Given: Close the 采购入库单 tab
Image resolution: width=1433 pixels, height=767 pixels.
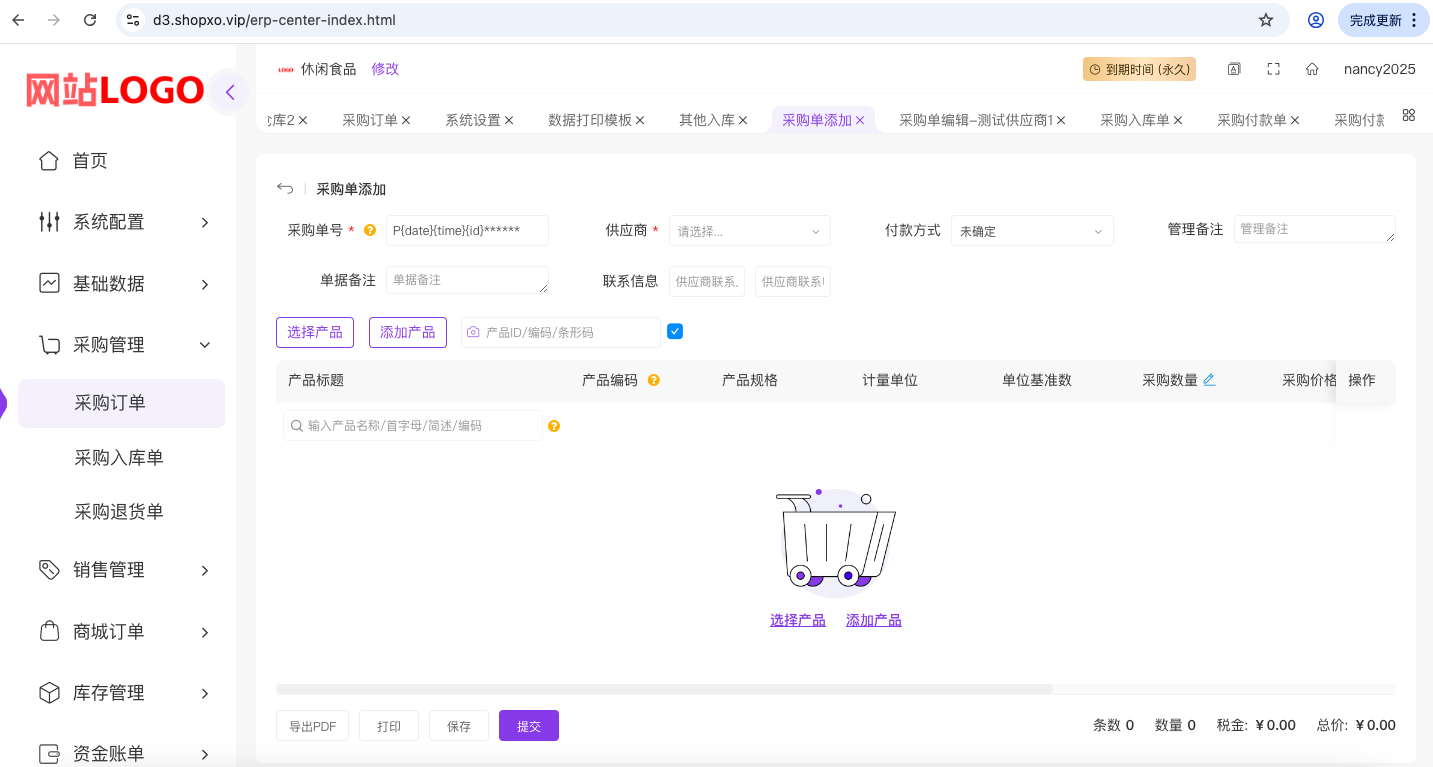Looking at the screenshot, I should [1178, 120].
